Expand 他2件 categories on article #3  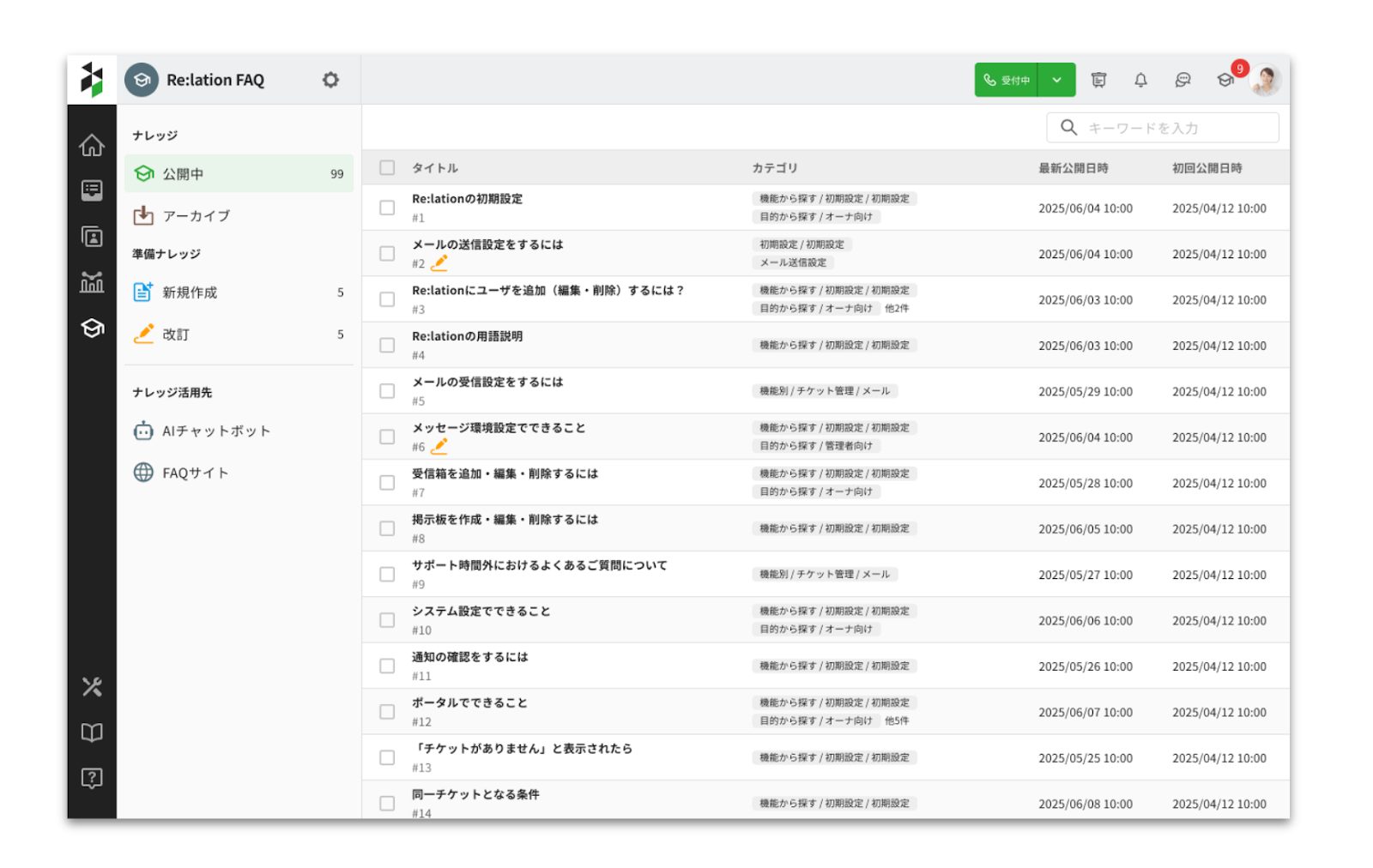pyautogui.click(x=897, y=309)
